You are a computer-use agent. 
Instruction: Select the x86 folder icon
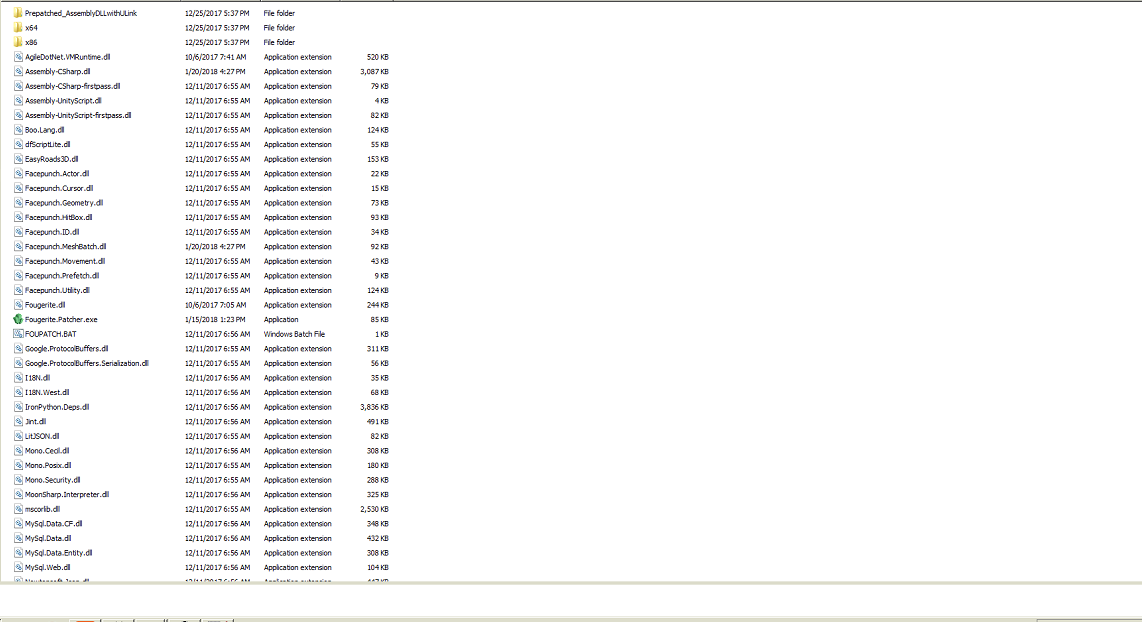[x=18, y=42]
